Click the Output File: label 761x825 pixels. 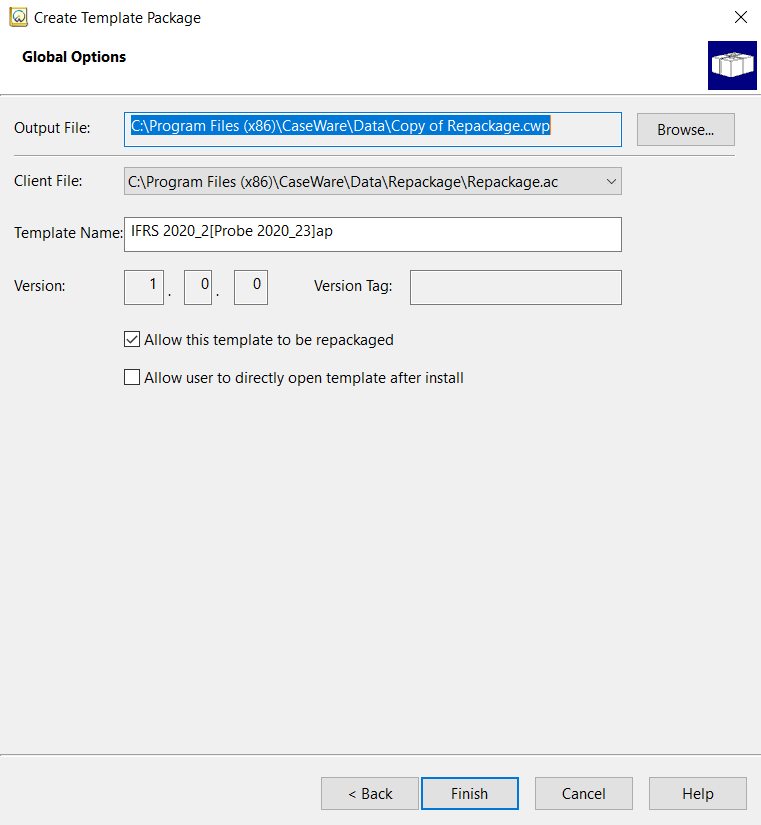coord(52,128)
